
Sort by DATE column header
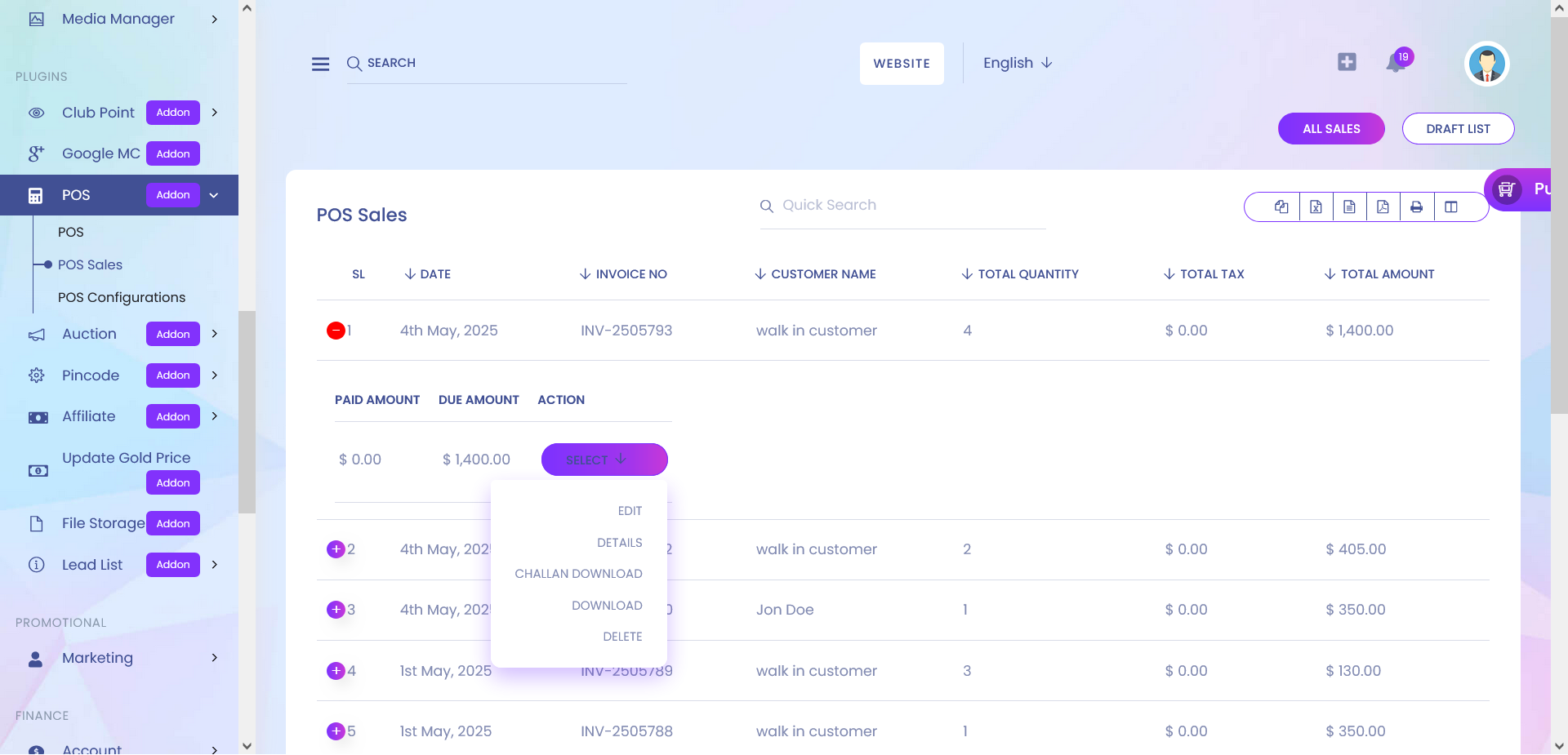428,274
